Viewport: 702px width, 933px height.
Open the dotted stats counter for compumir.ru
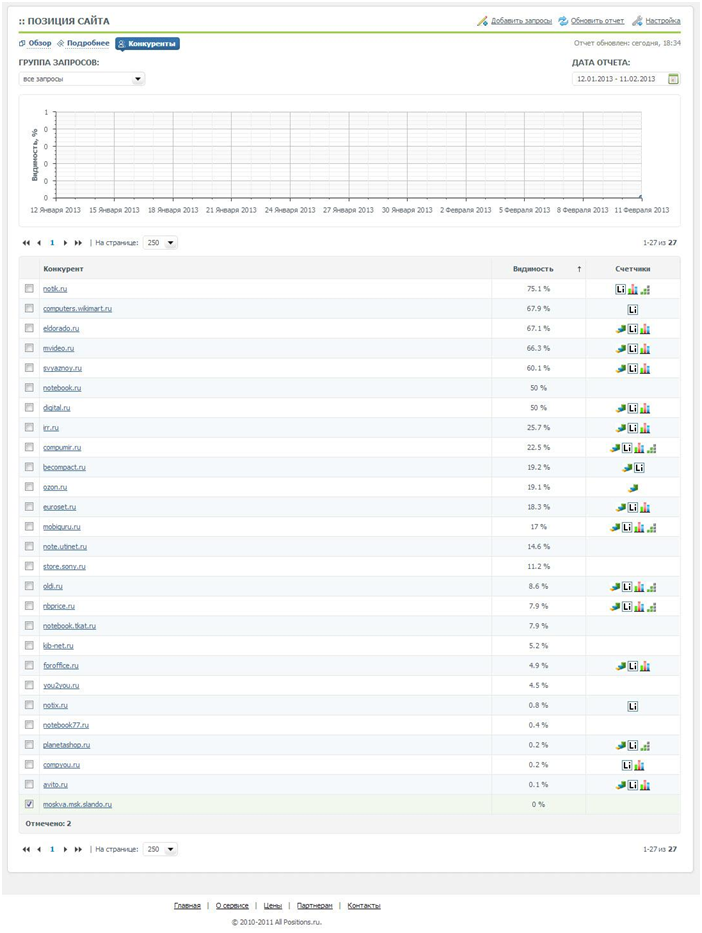(651, 448)
